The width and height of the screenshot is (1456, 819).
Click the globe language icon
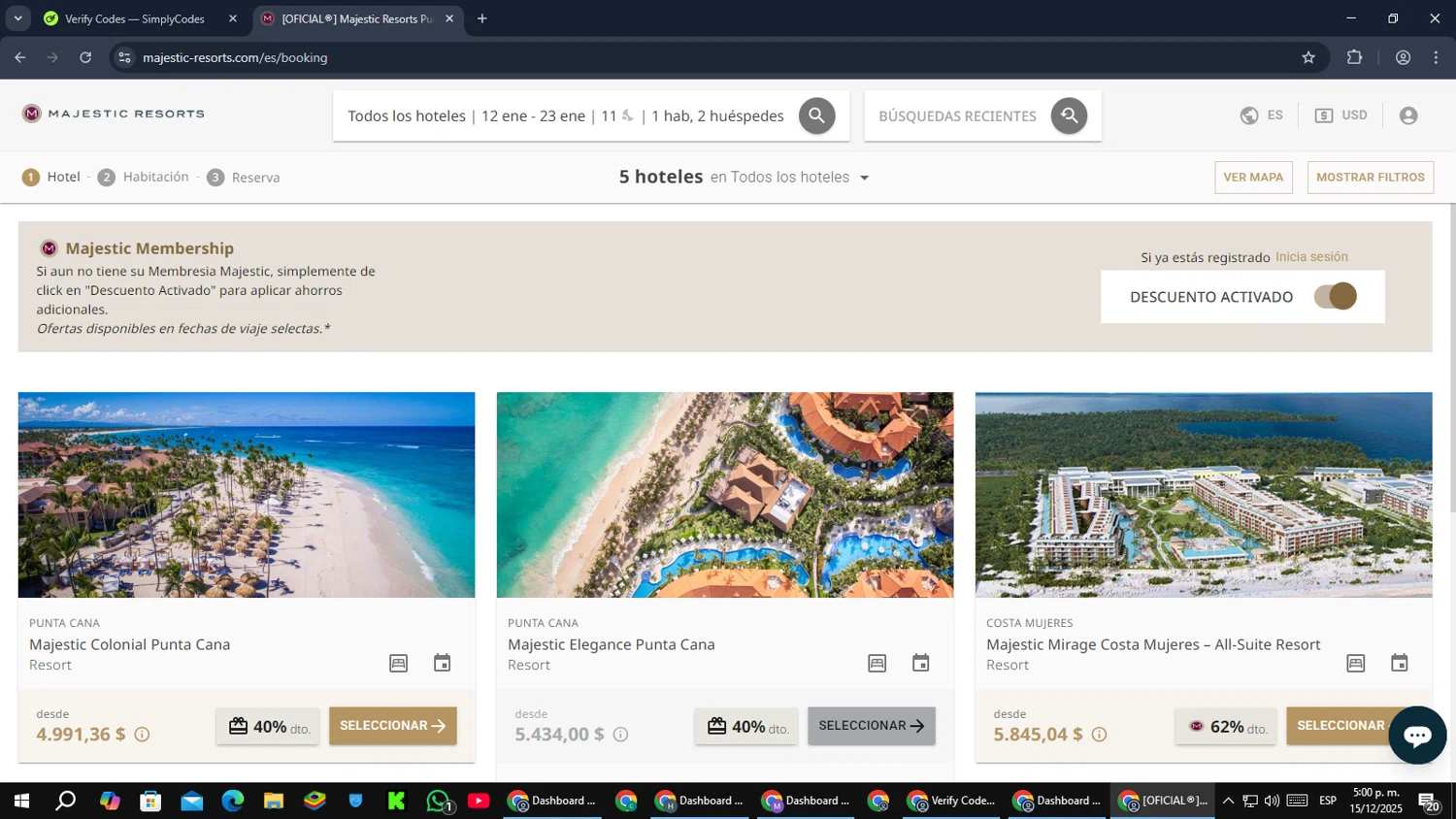tap(1249, 115)
